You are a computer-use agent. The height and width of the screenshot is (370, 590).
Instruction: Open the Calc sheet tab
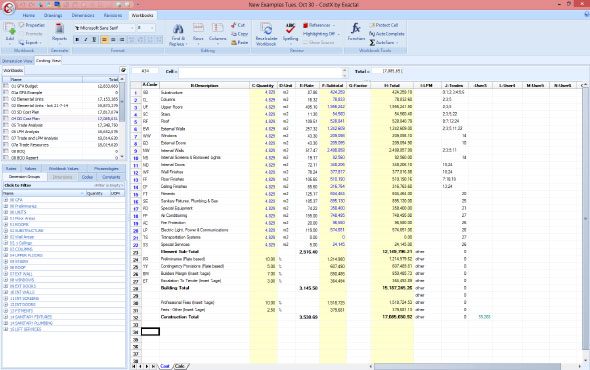(180, 366)
